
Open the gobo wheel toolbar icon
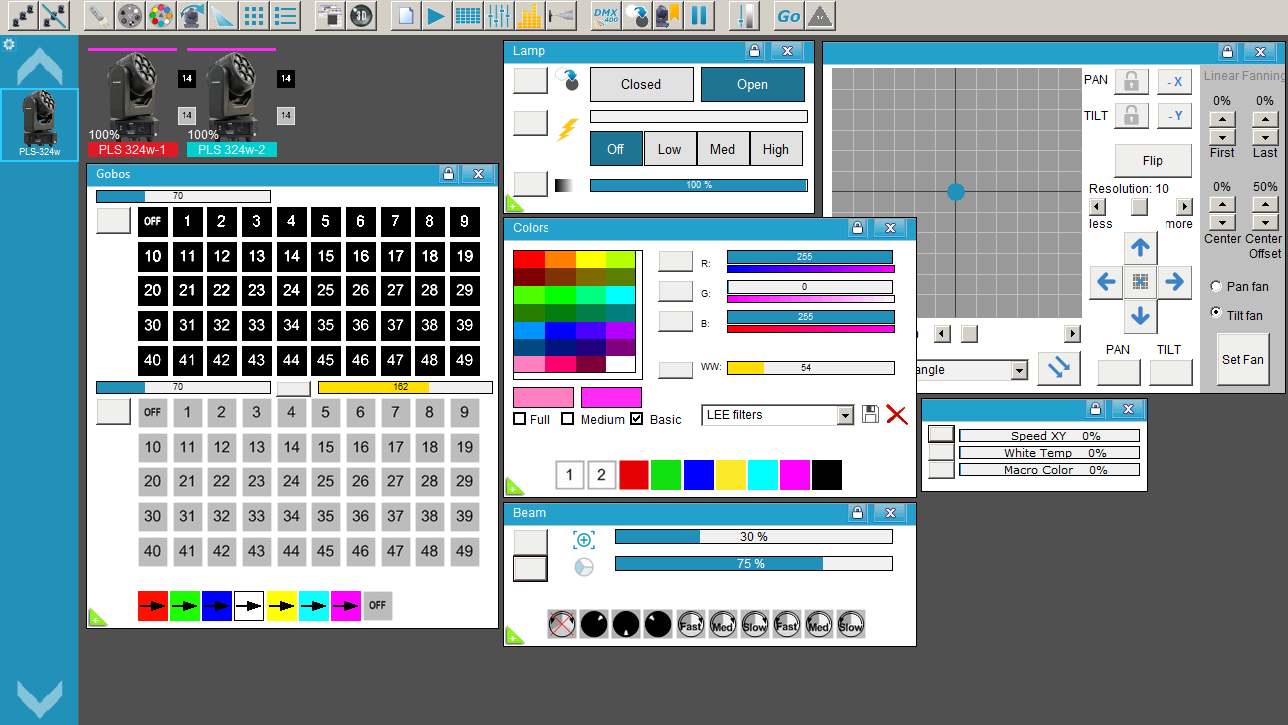(x=129, y=16)
